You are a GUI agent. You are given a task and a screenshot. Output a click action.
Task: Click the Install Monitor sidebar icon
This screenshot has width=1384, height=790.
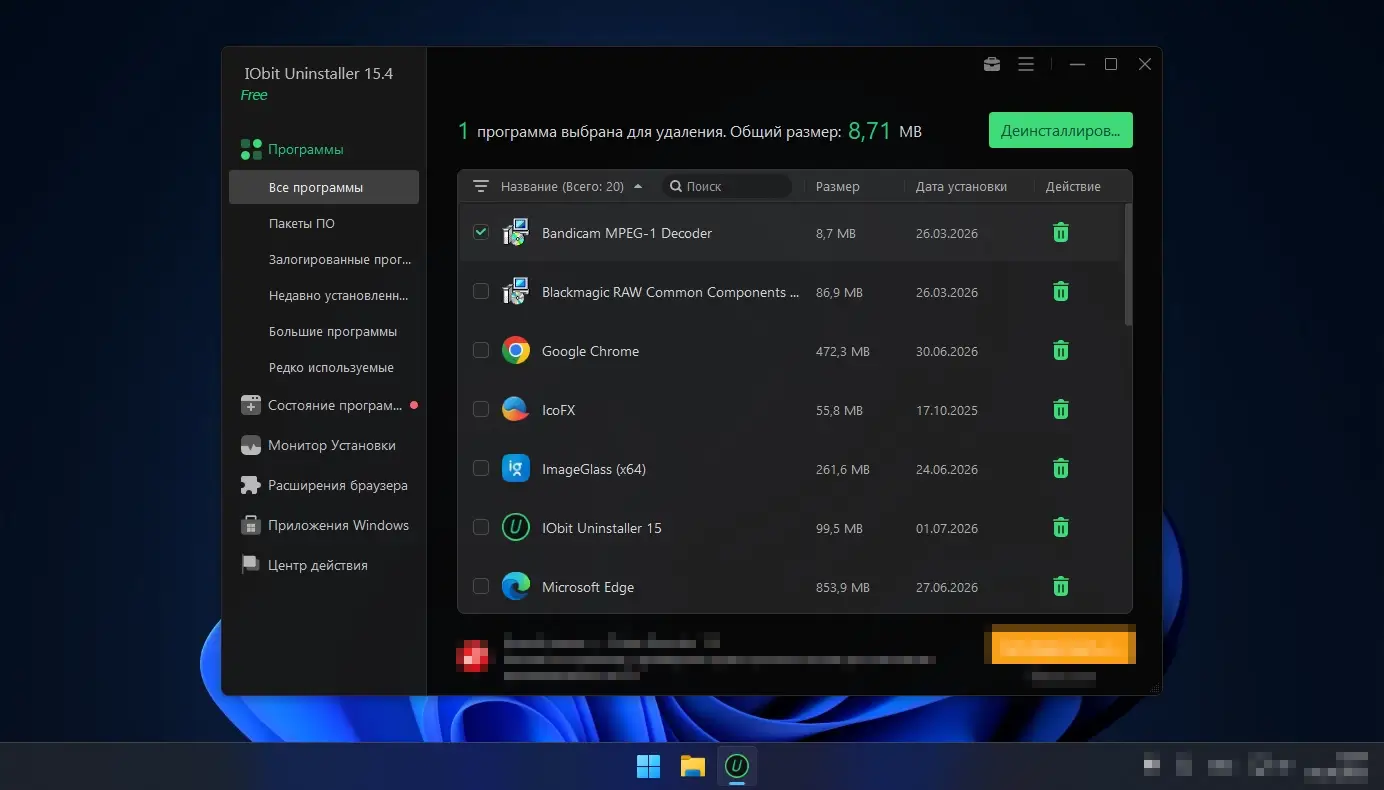(x=250, y=446)
